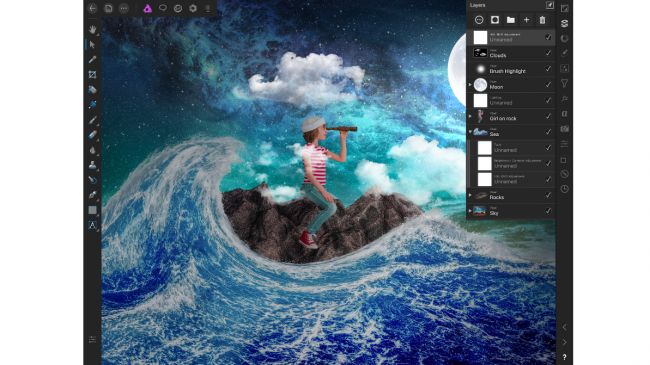The width and height of the screenshot is (650, 365).
Task: Toggle visibility of the Sky layer
Action: pos(548,211)
